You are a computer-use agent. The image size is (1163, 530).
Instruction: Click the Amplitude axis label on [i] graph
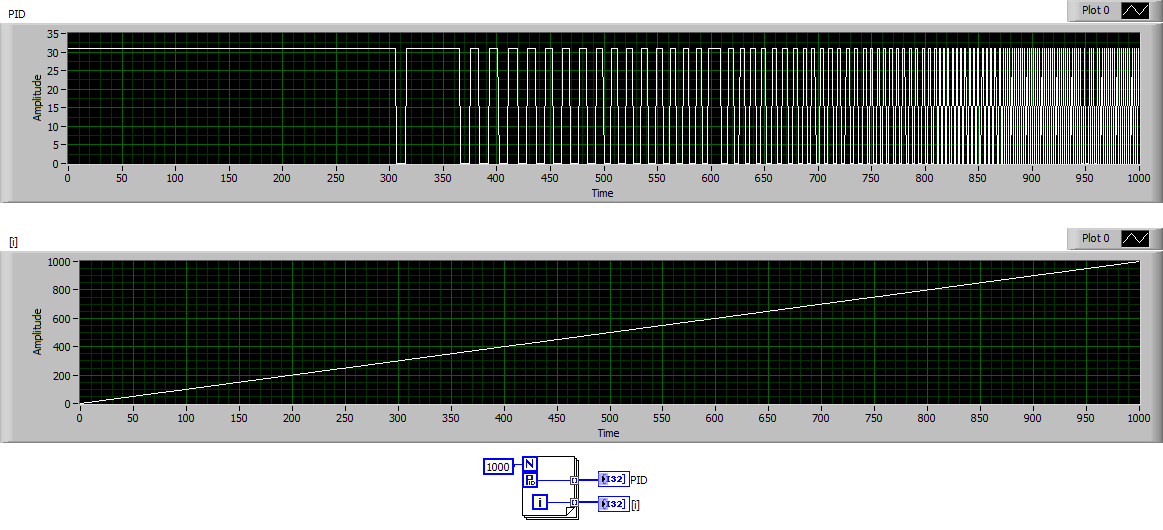tap(37, 332)
